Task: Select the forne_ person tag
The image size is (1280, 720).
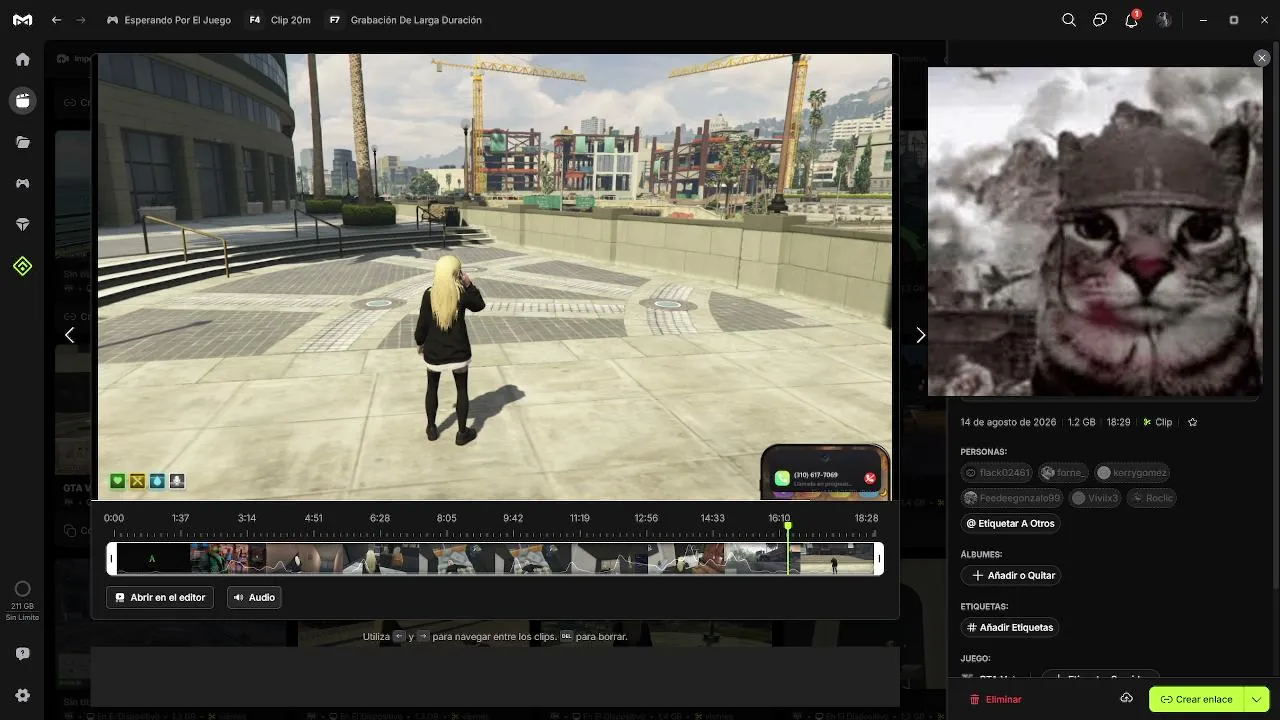Action: (x=1063, y=472)
